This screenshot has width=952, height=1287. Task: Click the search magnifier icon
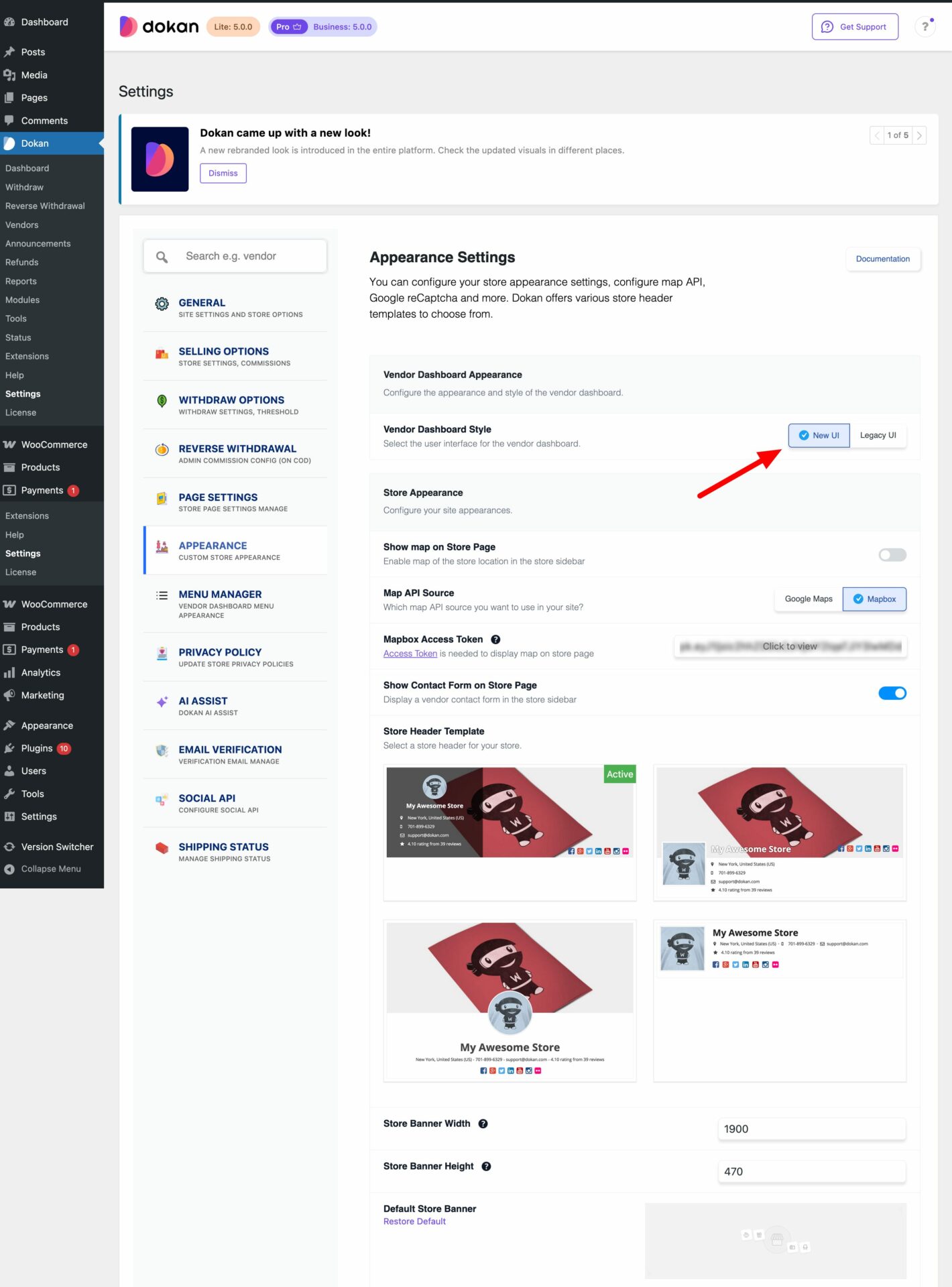coord(162,257)
